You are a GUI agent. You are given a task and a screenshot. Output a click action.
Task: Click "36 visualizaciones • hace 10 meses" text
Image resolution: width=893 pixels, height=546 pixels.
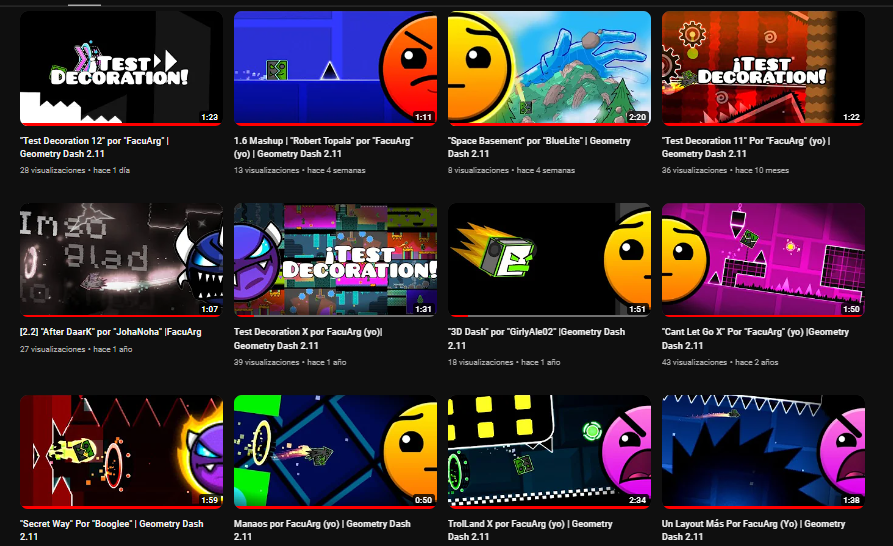tap(725, 170)
